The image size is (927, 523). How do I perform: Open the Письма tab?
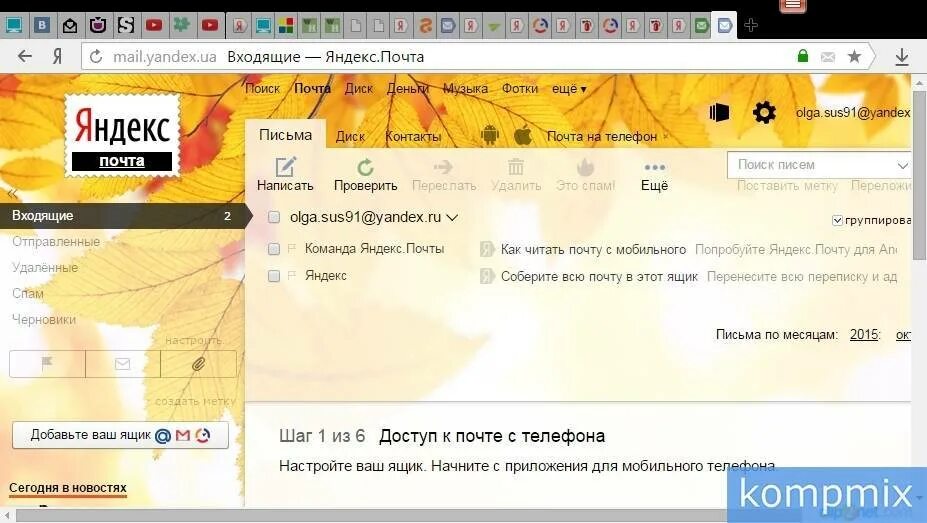coord(286,135)
